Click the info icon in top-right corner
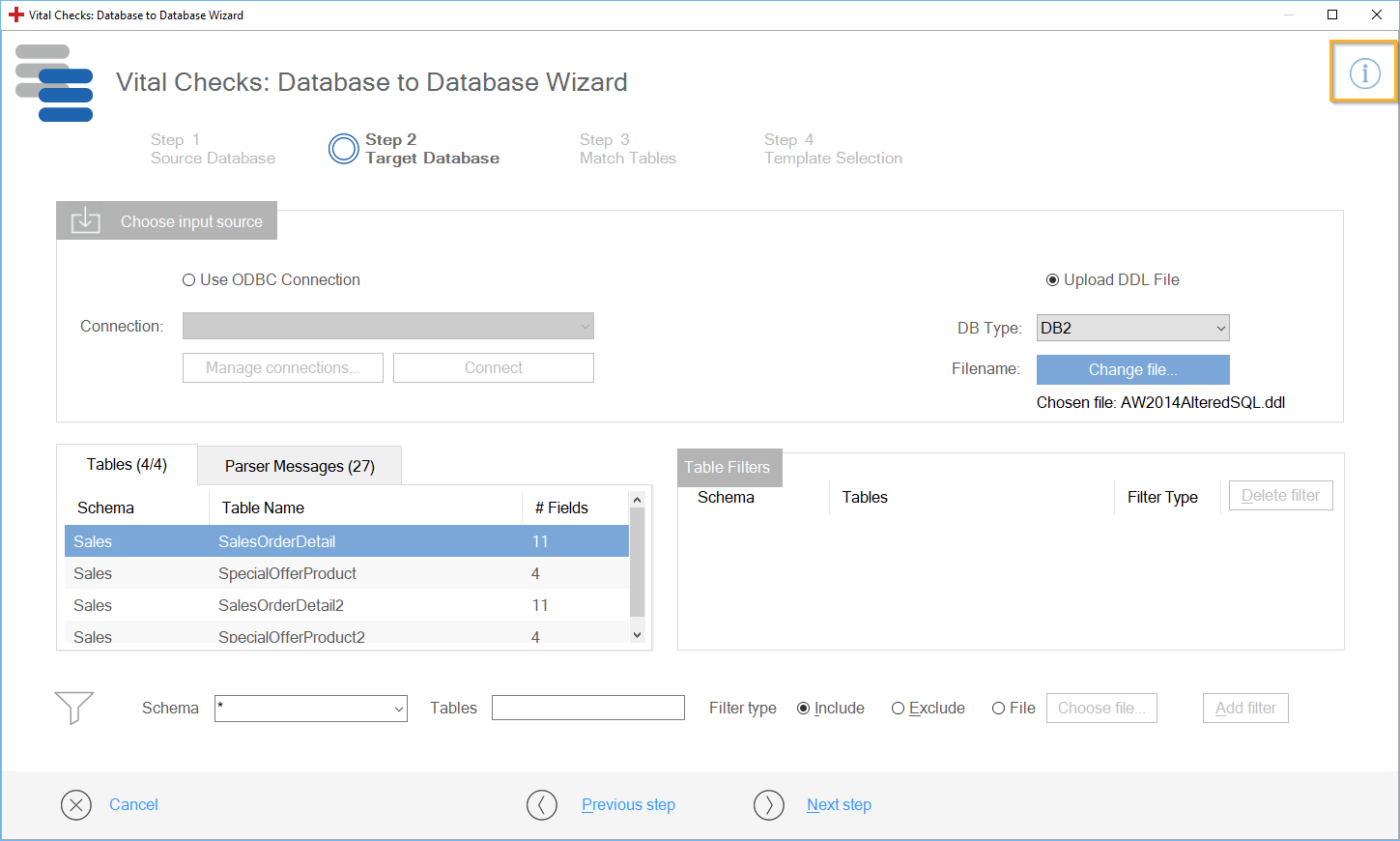1400x841 pixels. point(1364,72)
